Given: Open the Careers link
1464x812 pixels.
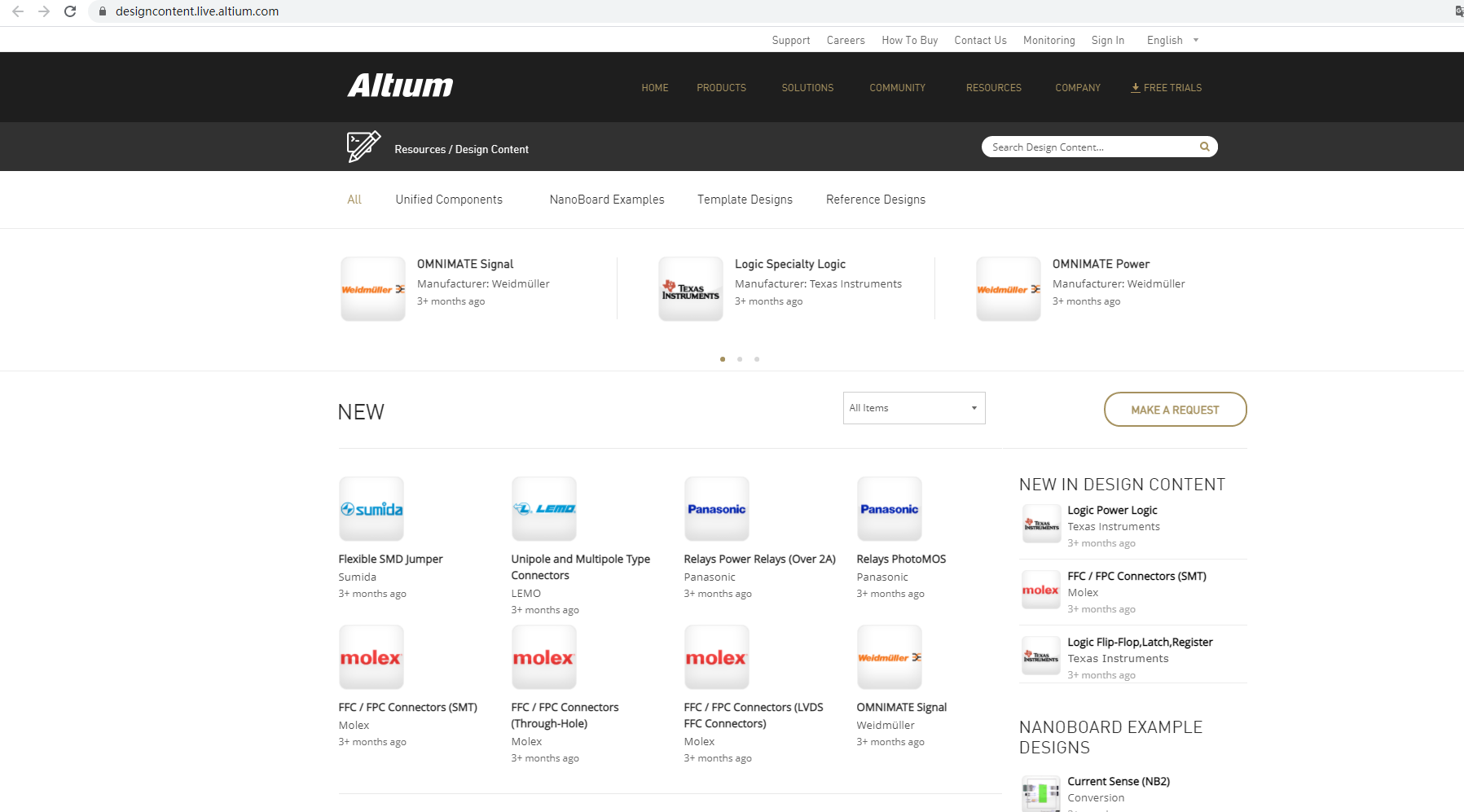Looking at the screenshot, I should 846,40.
